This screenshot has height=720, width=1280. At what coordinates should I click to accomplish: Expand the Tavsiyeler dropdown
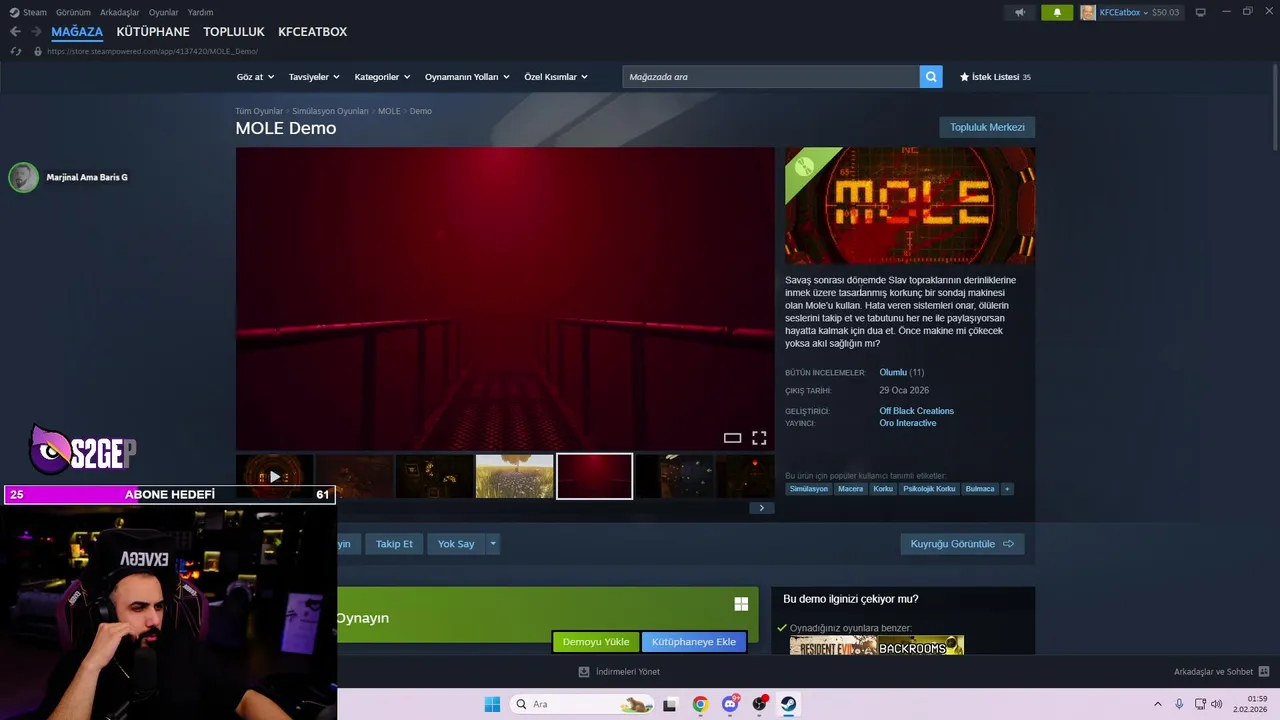pyautogui.click(x=314, y=77)
